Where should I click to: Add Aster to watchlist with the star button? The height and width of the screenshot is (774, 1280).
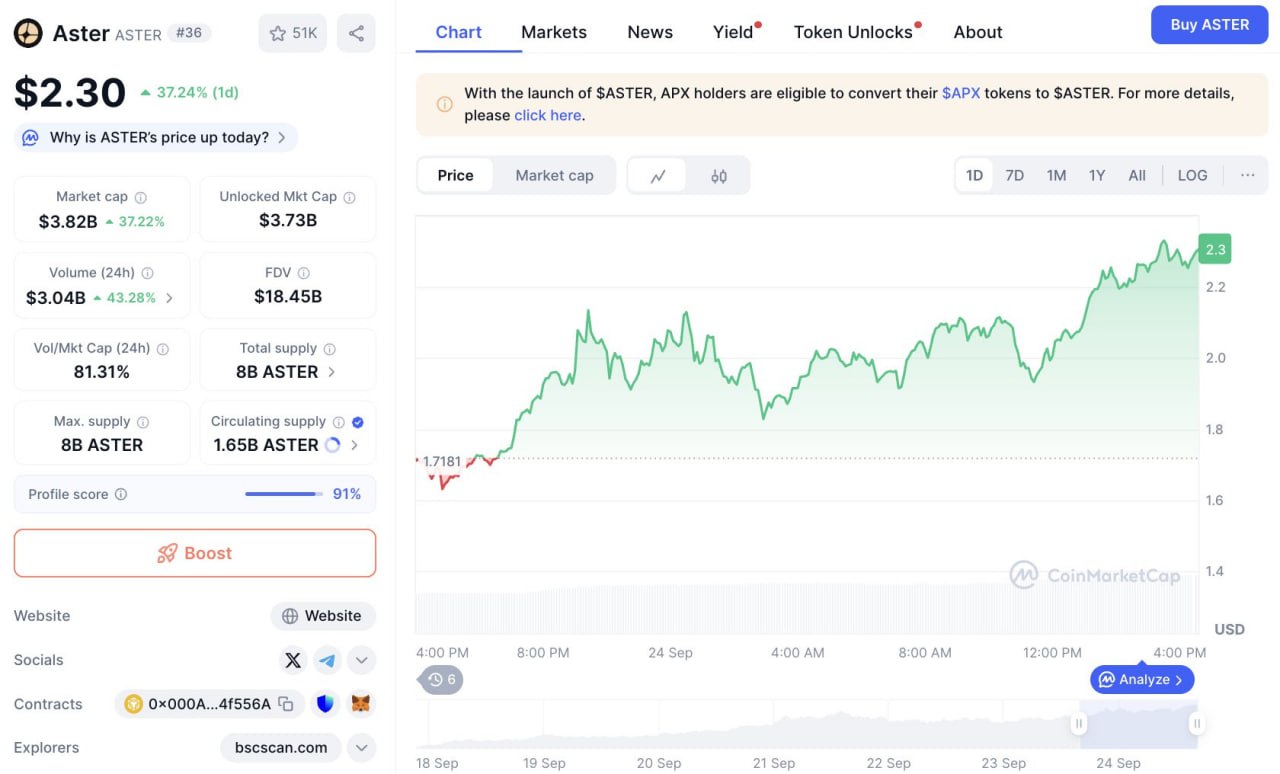[292, 33]
